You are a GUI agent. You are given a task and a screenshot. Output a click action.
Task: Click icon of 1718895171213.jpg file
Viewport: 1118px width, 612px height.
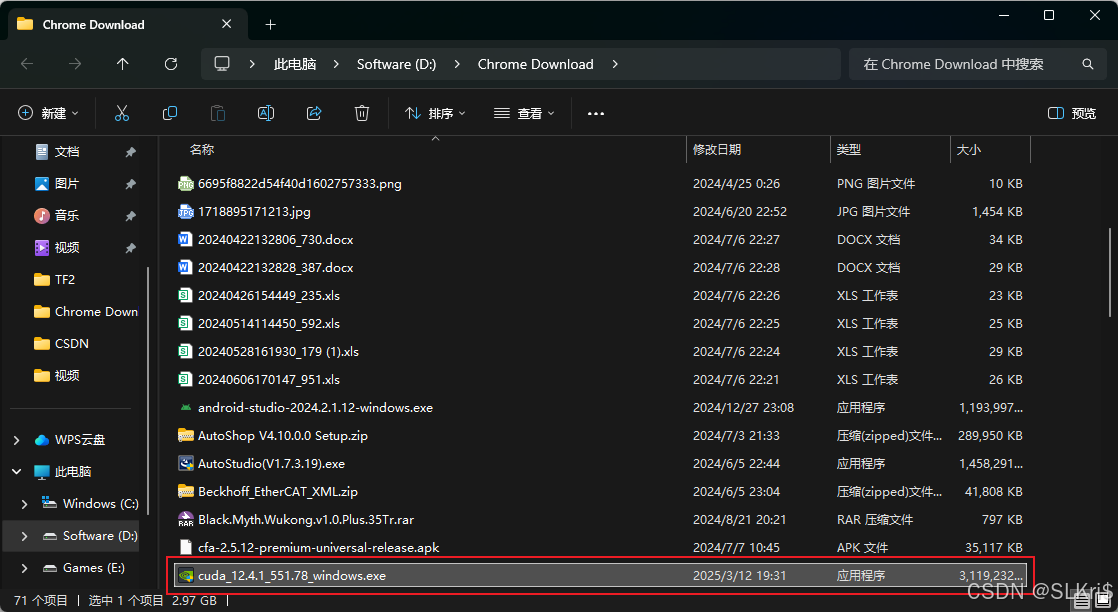[185, 212]
